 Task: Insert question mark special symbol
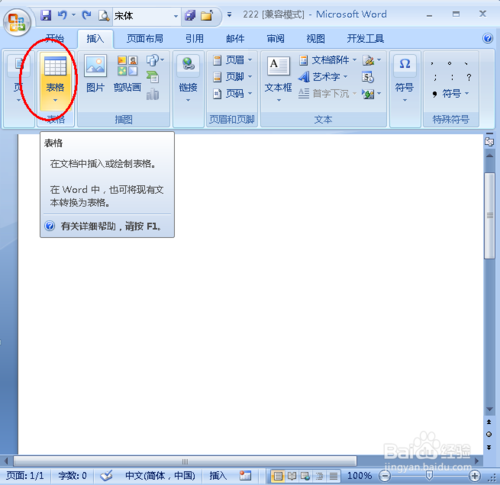pos(469,77)
